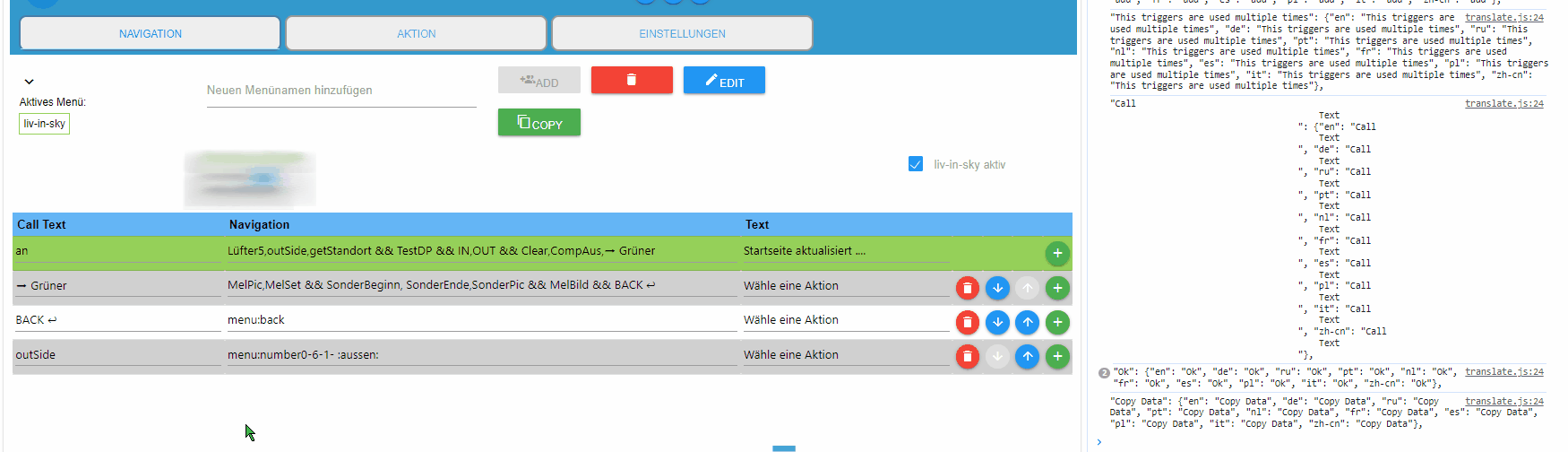1568x452 pixels.
Task: Click the disabled down arrow in outSide row
Action: (997, 357)
